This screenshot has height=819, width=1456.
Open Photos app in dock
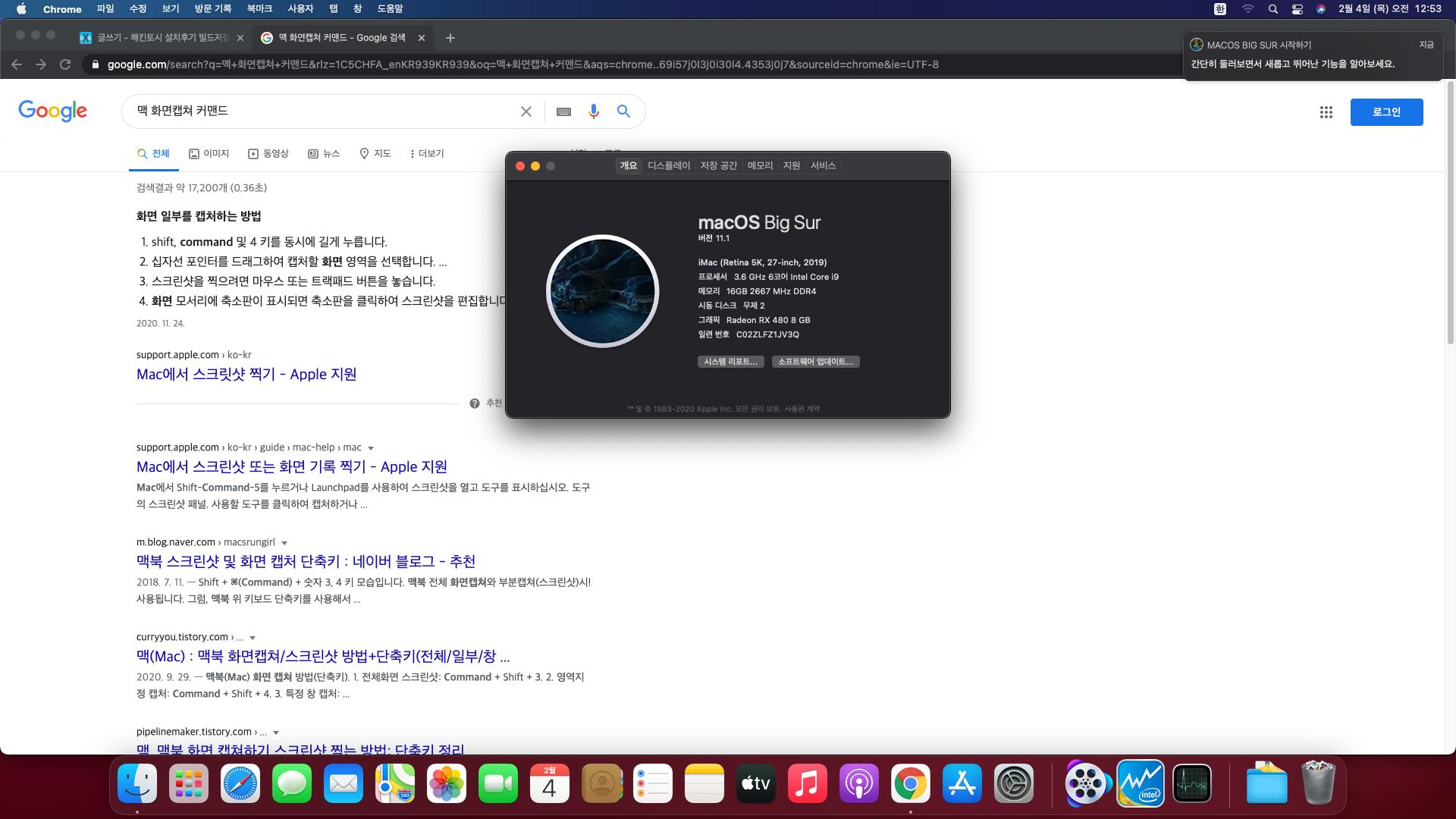(x=447, y=783)
